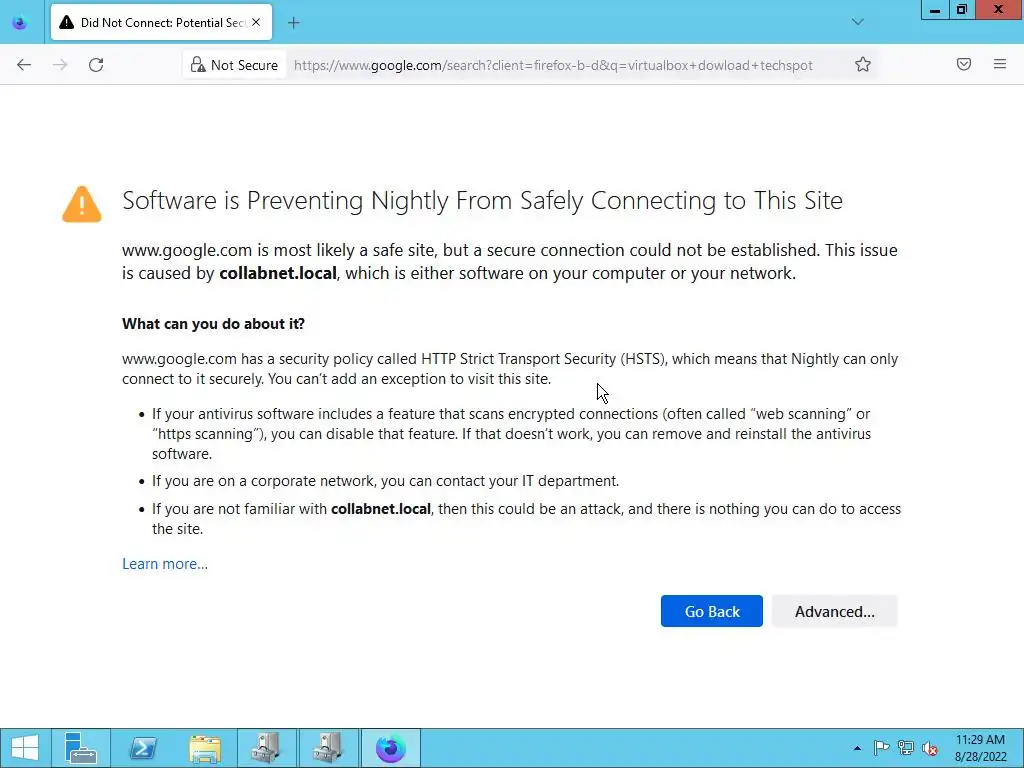
Task: Open the Action Center flag icon
Action: [881, 748]
